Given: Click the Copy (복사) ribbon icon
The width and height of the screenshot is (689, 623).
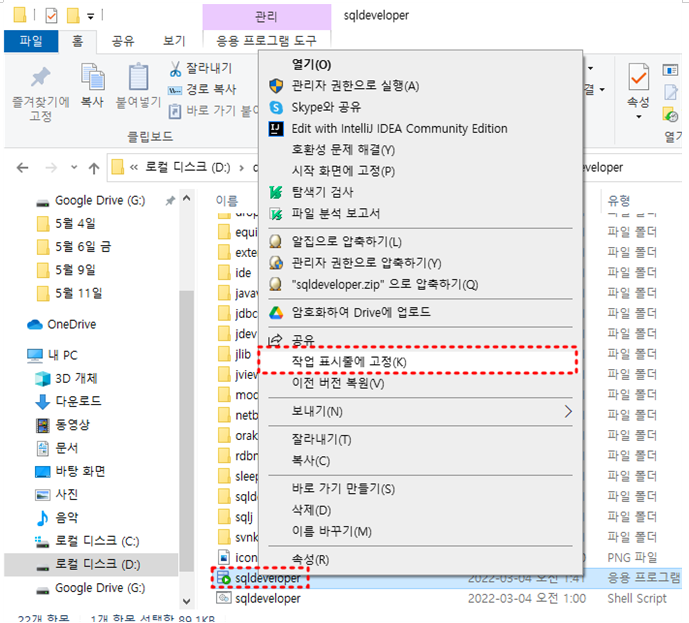Looking at the screenshot, I should 93,77.
